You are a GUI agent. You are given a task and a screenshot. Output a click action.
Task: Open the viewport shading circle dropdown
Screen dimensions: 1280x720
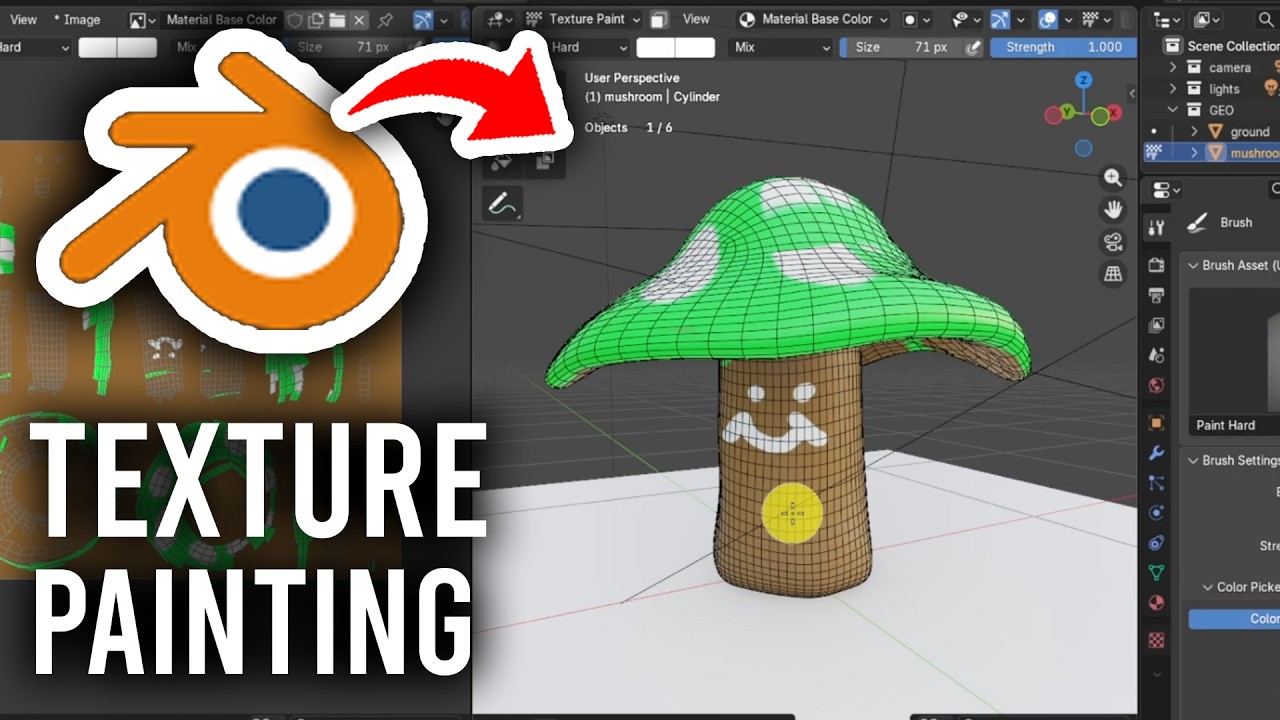[915, 19]
